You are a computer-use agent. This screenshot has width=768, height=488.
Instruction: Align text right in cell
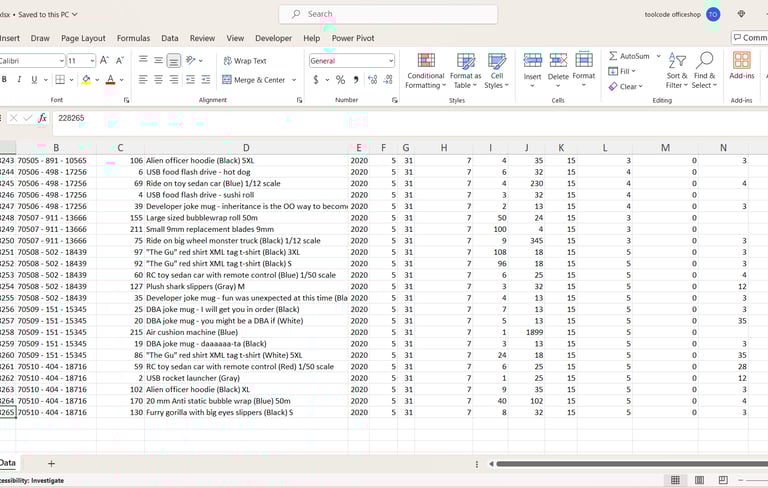click(173, 79)
